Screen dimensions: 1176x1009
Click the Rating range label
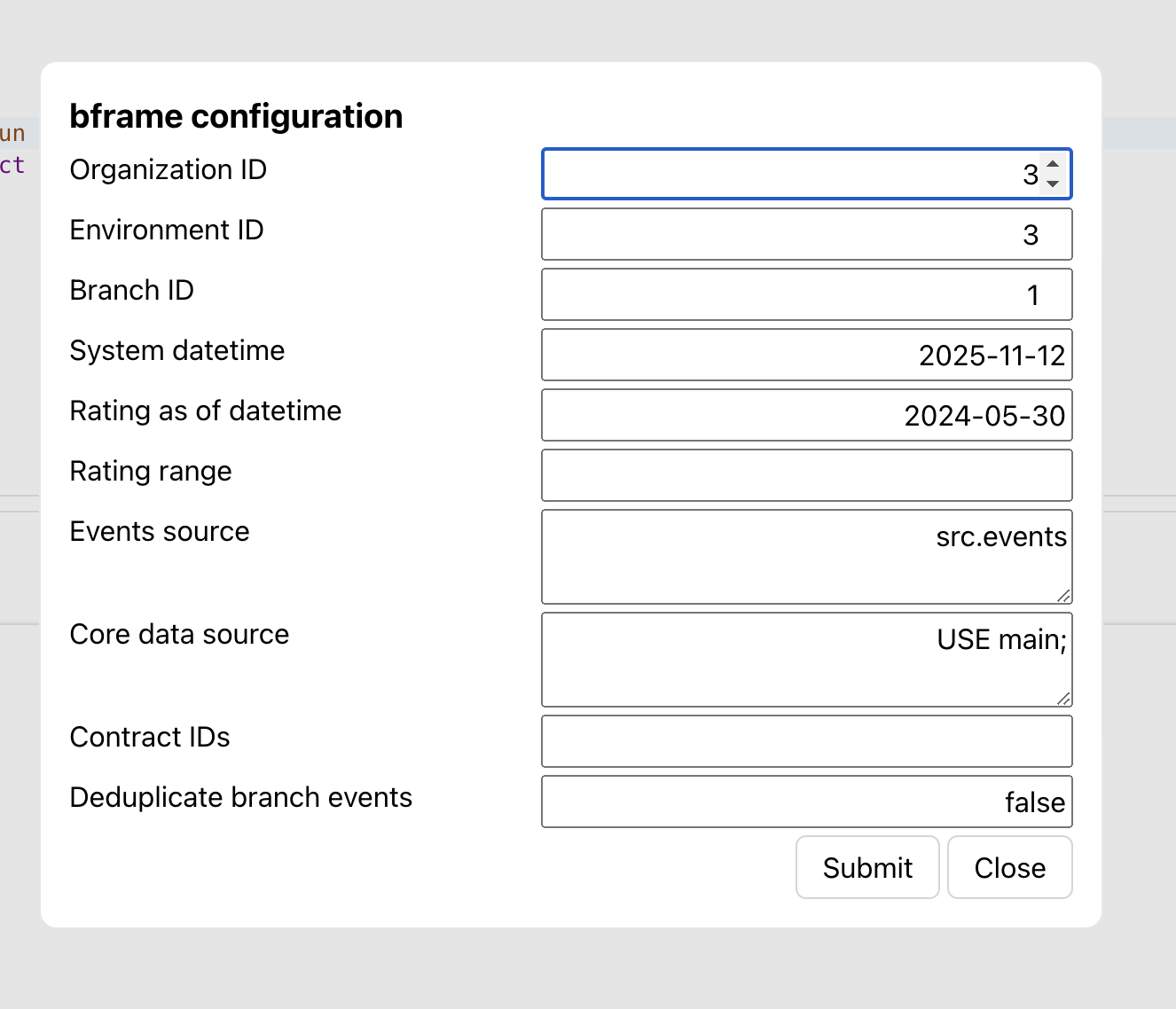tap(151, 471)
